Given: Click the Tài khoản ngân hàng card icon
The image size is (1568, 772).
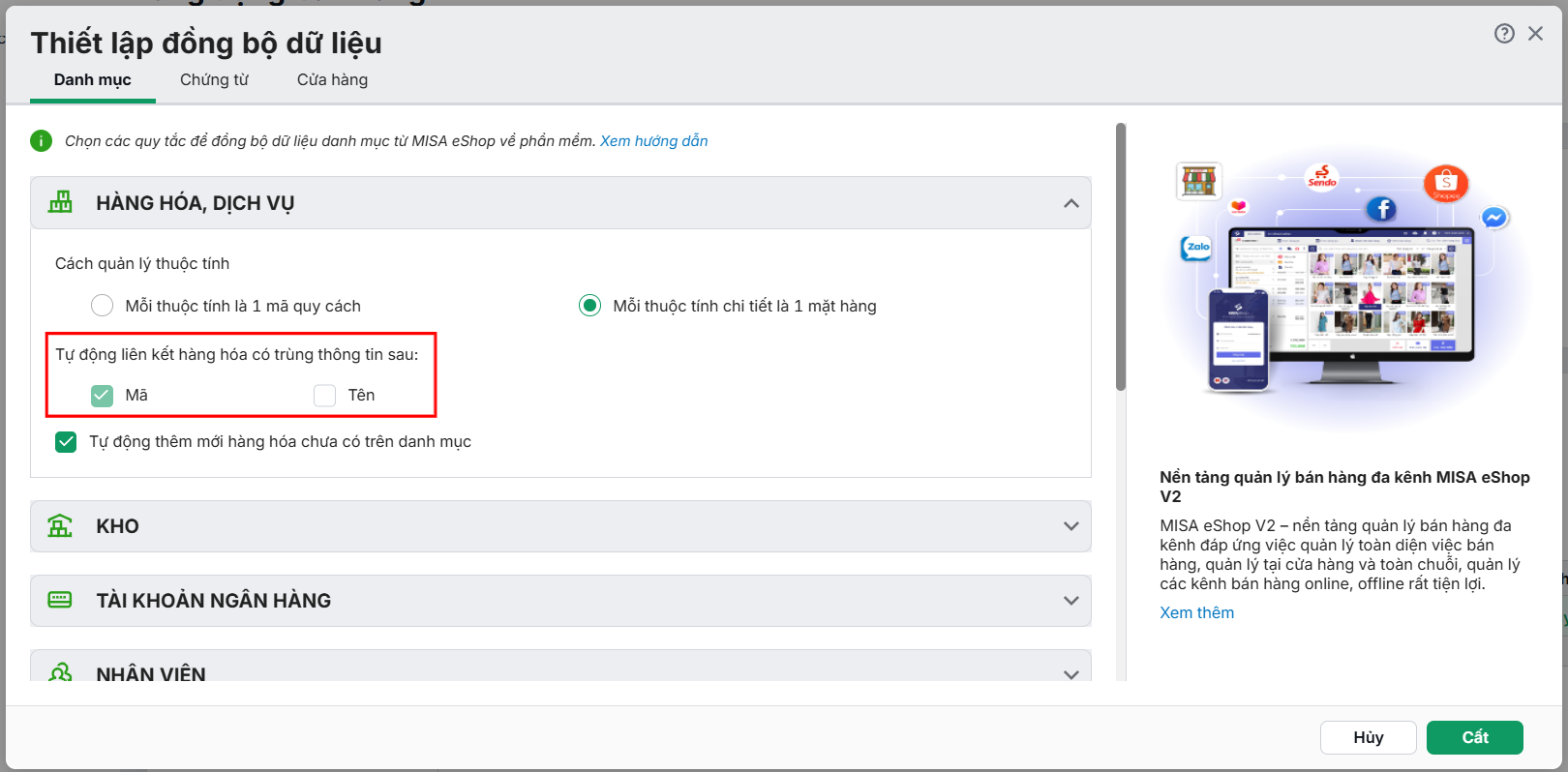Looking at the screenshot, I should click(x=60, y=600).
